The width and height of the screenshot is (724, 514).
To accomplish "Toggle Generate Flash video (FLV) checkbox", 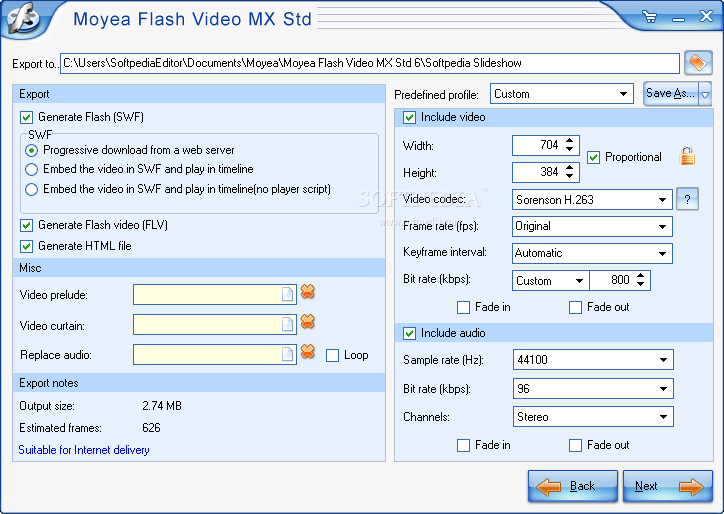I will point(26,225).
